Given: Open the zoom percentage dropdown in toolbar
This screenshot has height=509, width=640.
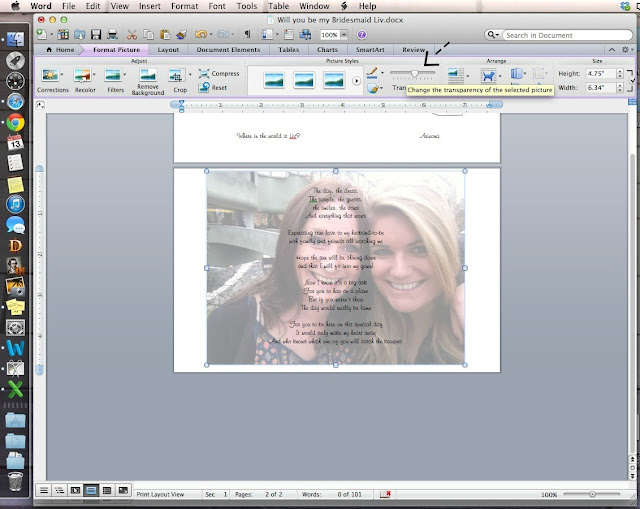Looking at the screenshot, I should point(344,35).
